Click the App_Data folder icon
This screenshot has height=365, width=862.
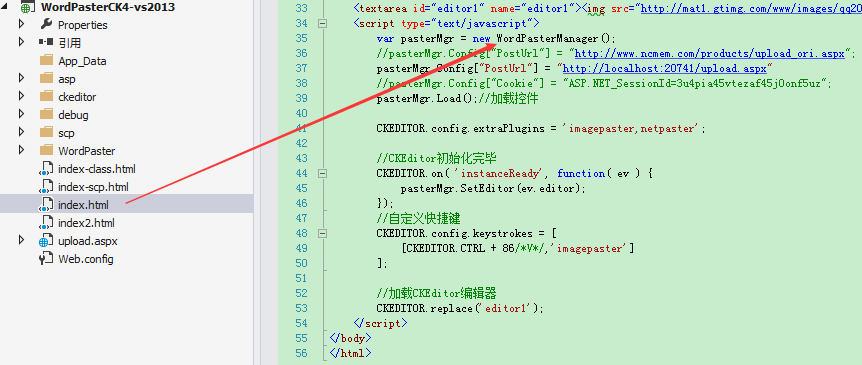pos(47,60)
